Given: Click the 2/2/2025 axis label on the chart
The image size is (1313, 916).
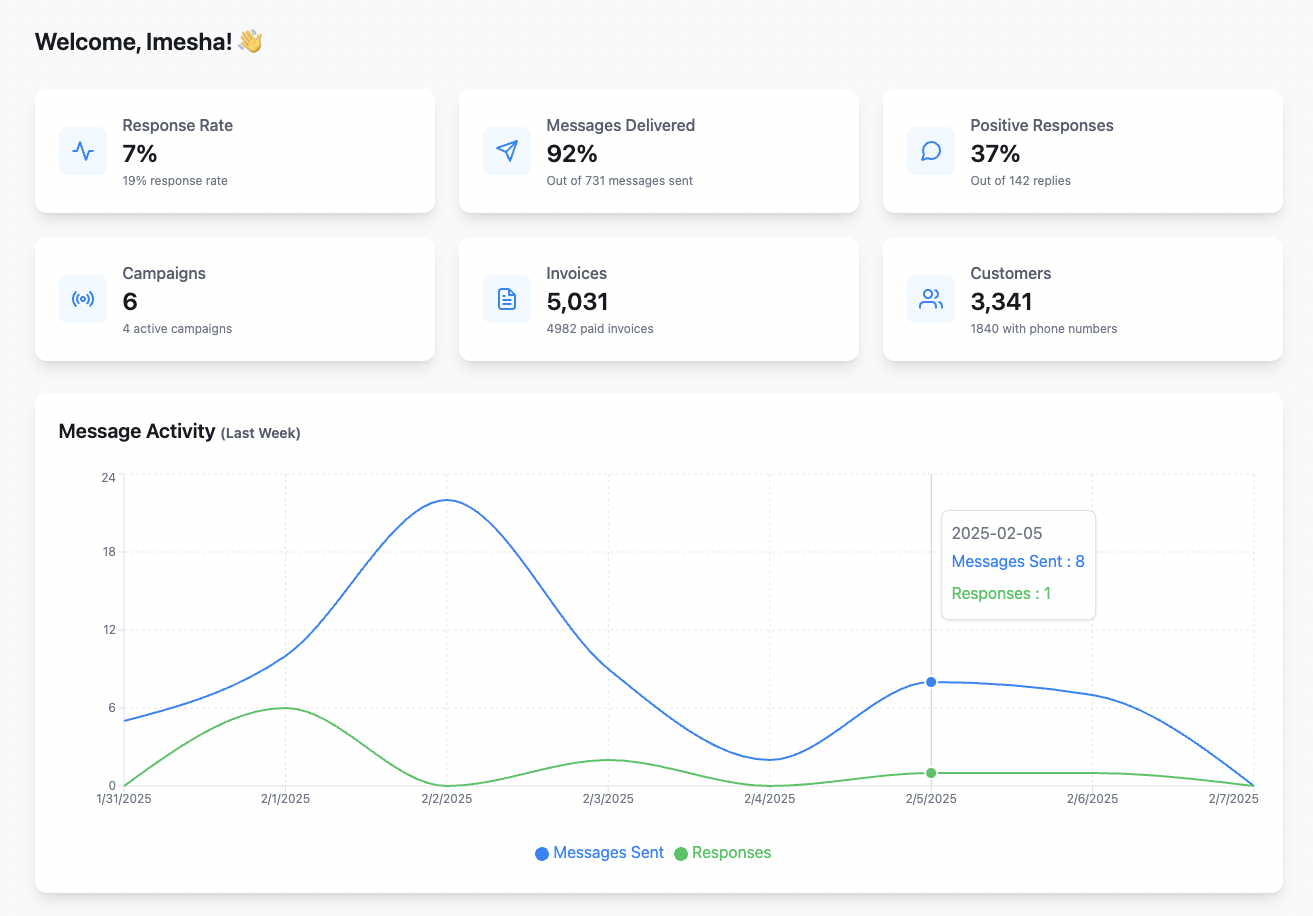Looking at the screenshot, I should (446, 798).
